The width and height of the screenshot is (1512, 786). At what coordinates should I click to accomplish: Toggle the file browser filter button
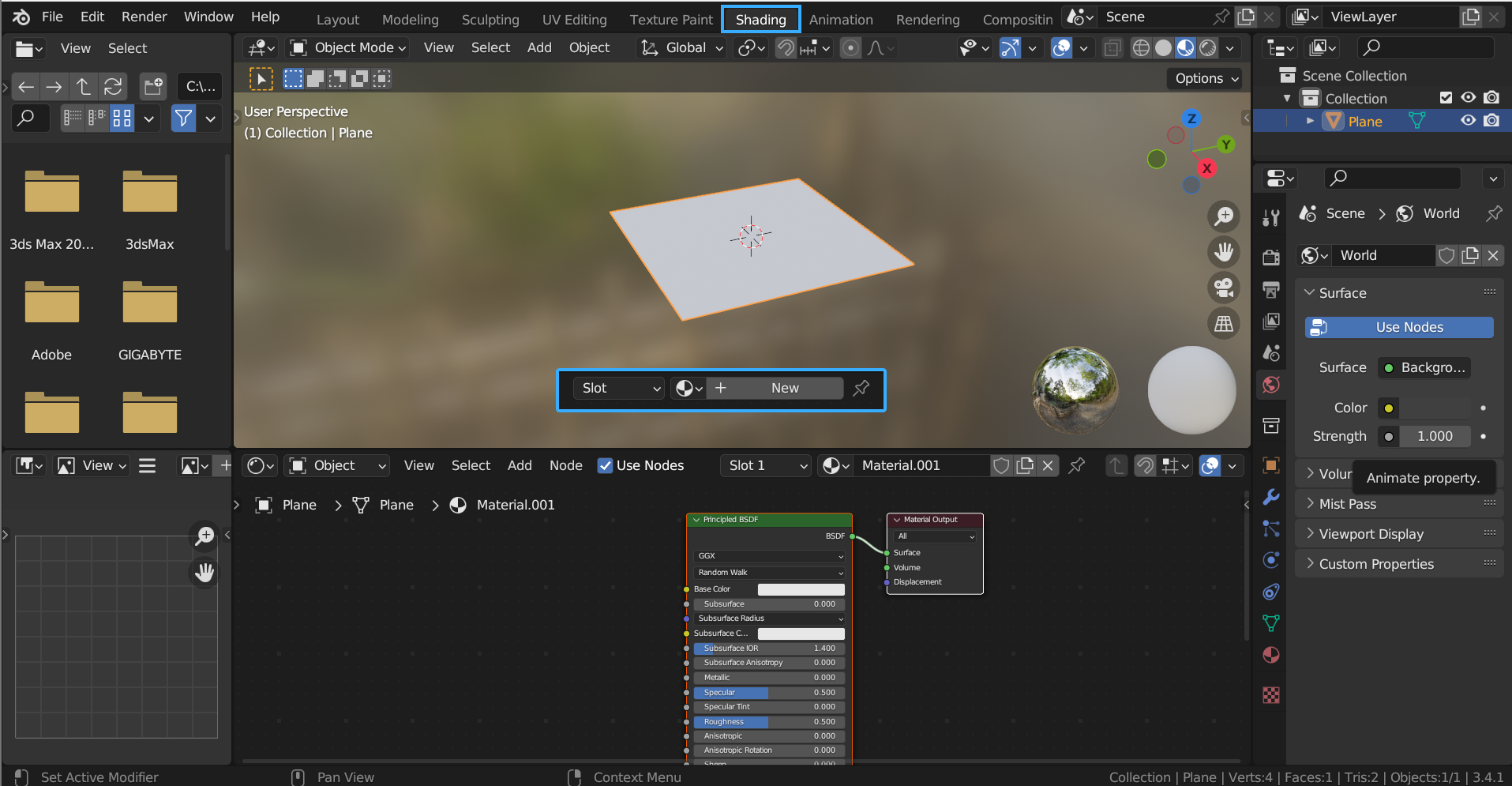[183, 118]
